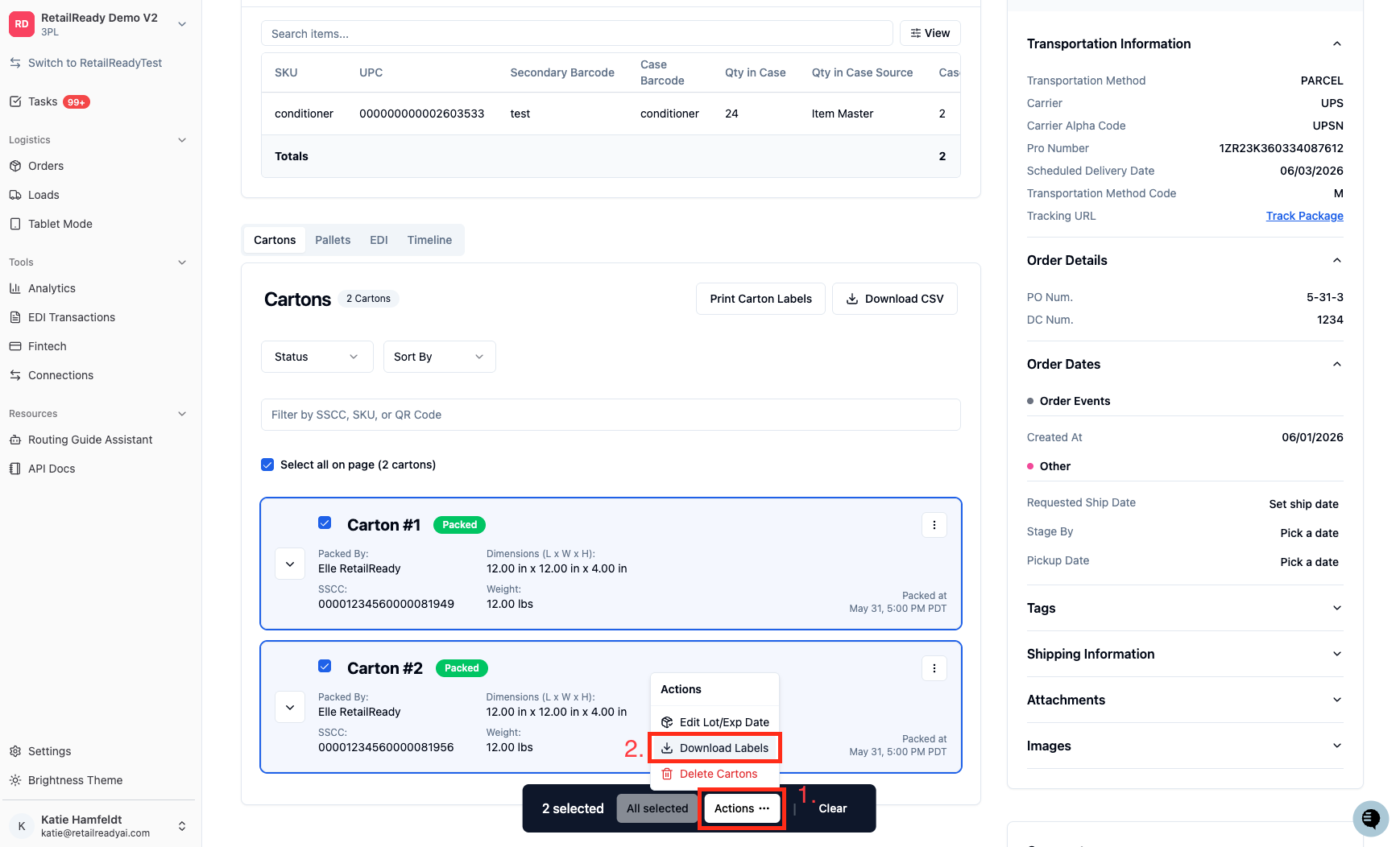1400x847 pixels.
Task: Uncheck the Carton #1 checkbox
Action: [x=325, y=523]
